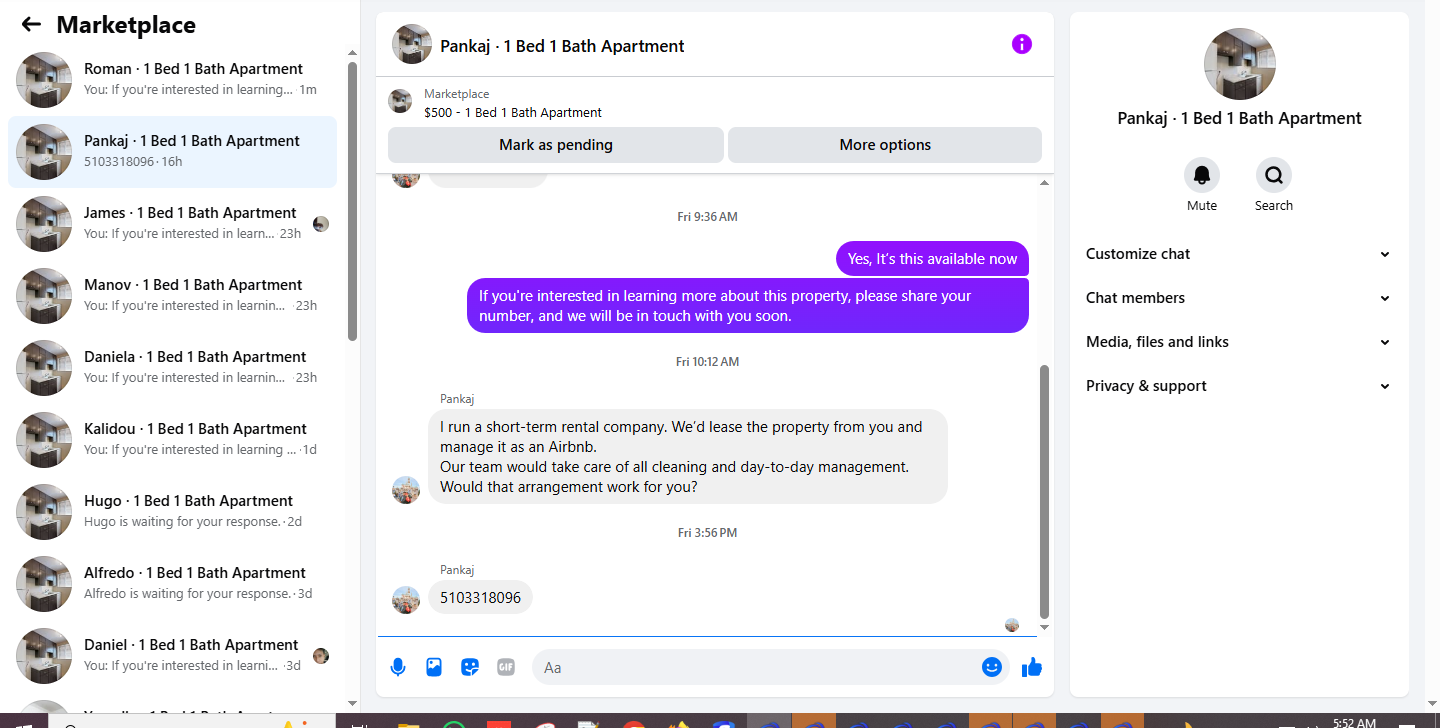Send a voice clip with the microphone icon

(398, 667)
